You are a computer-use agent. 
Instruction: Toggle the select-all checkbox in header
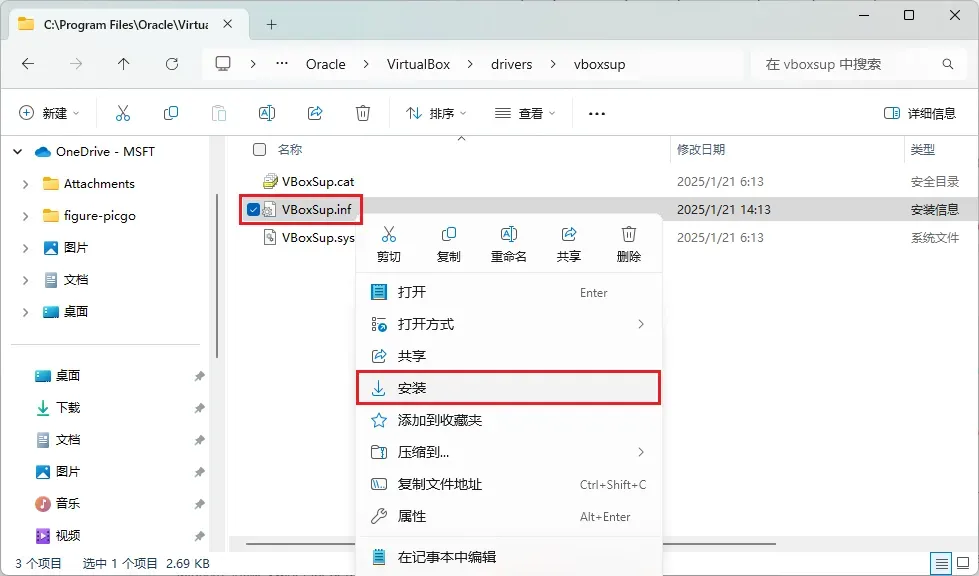(x=260, y=150)
